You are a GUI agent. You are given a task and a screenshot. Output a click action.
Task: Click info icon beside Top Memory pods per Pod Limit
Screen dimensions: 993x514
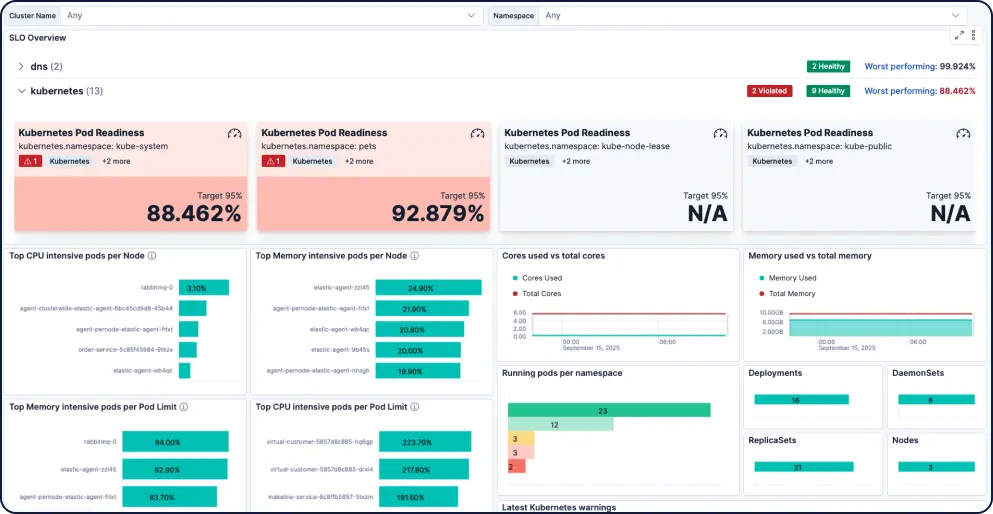point(184,407)
